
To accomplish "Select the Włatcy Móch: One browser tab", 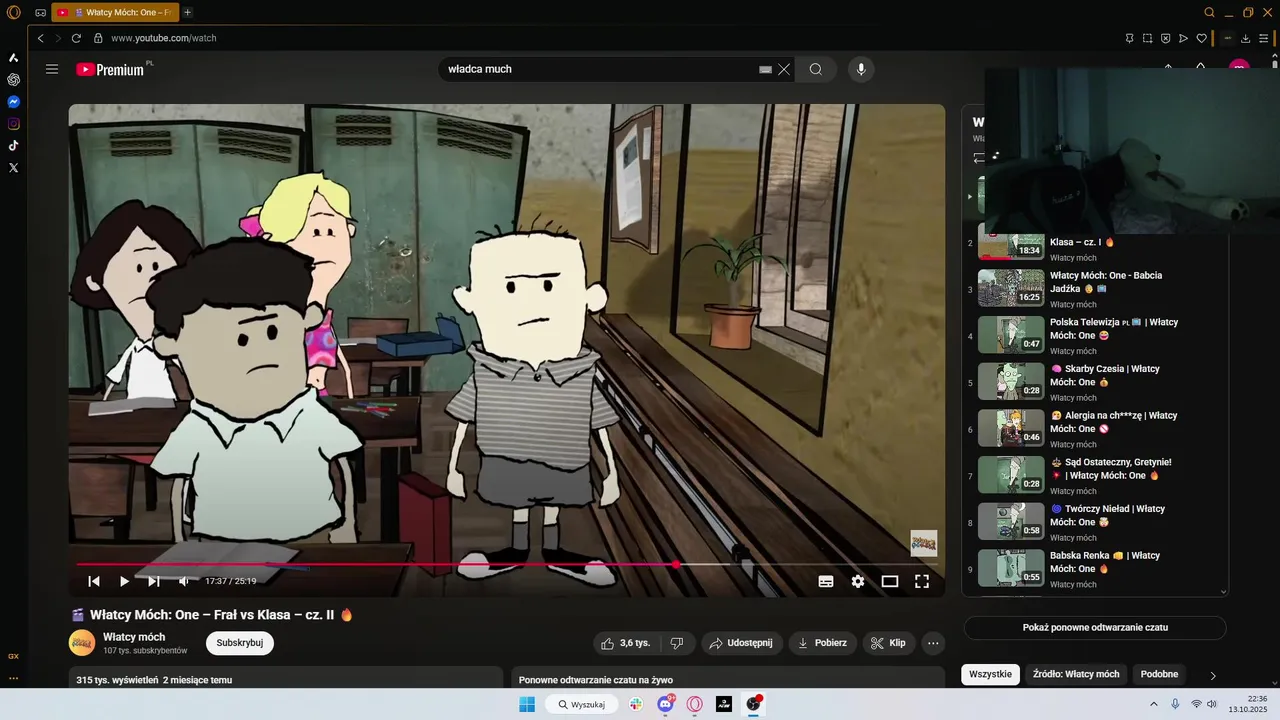I will tap(115, 13).
